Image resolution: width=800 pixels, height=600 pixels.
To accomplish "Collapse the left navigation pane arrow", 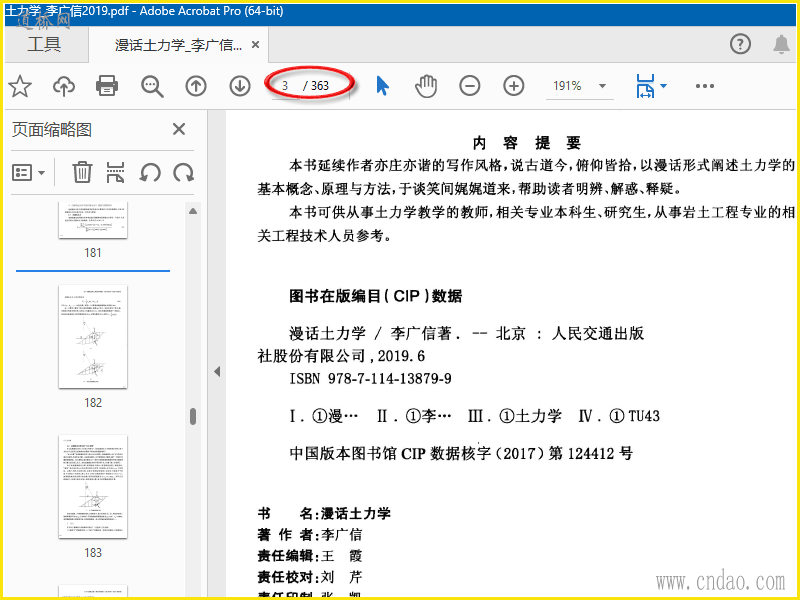I will click(x=217, y=371).
